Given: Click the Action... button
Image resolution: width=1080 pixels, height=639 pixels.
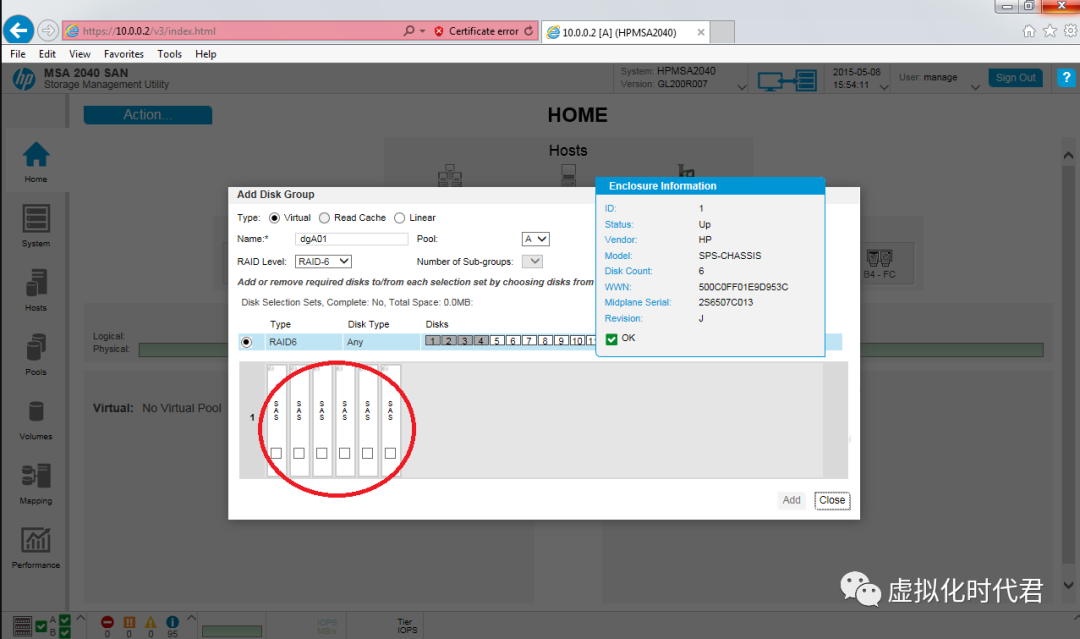Looking at the screenshot, I should coord(148,115).
